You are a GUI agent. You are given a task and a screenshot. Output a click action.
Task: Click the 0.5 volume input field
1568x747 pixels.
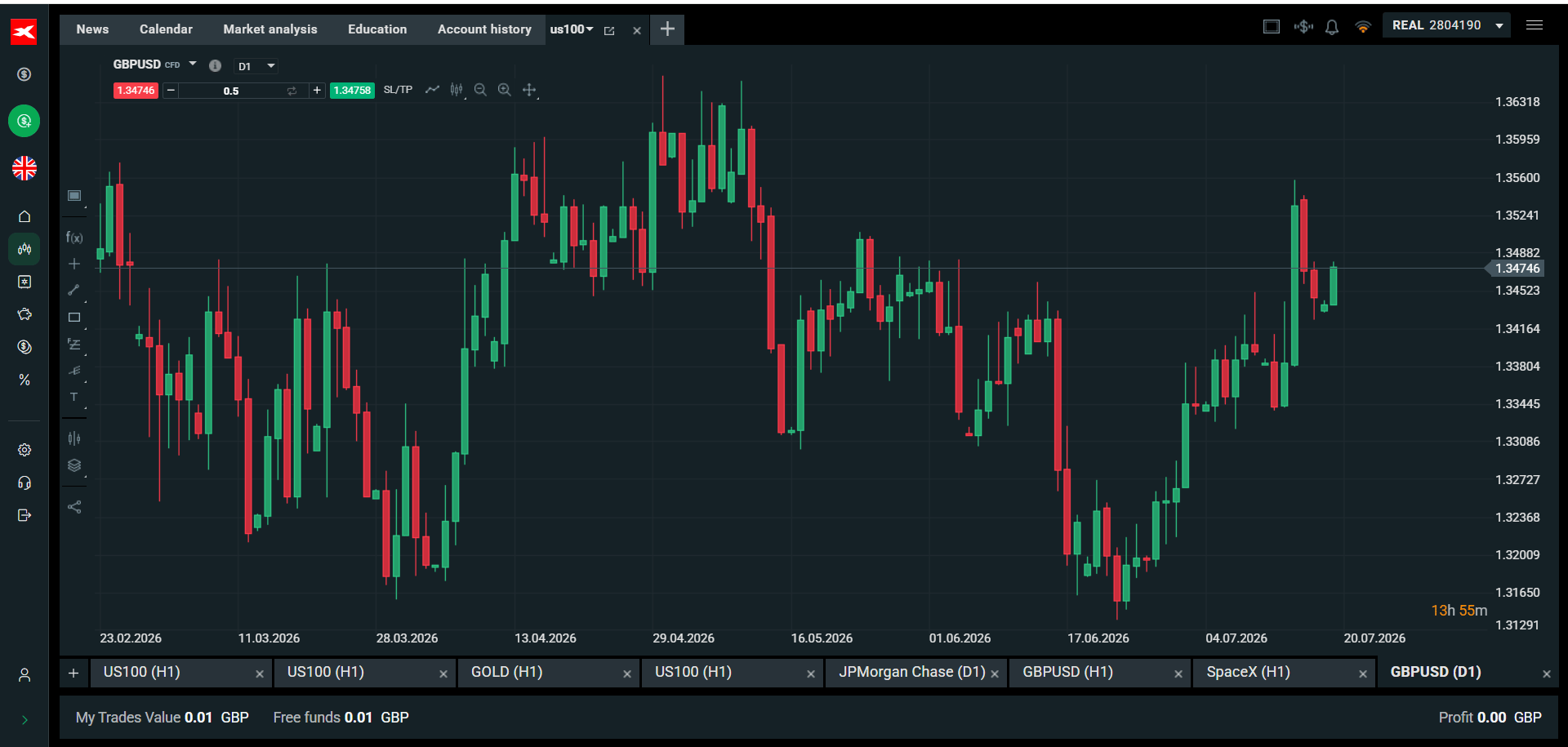click(231, 91)
